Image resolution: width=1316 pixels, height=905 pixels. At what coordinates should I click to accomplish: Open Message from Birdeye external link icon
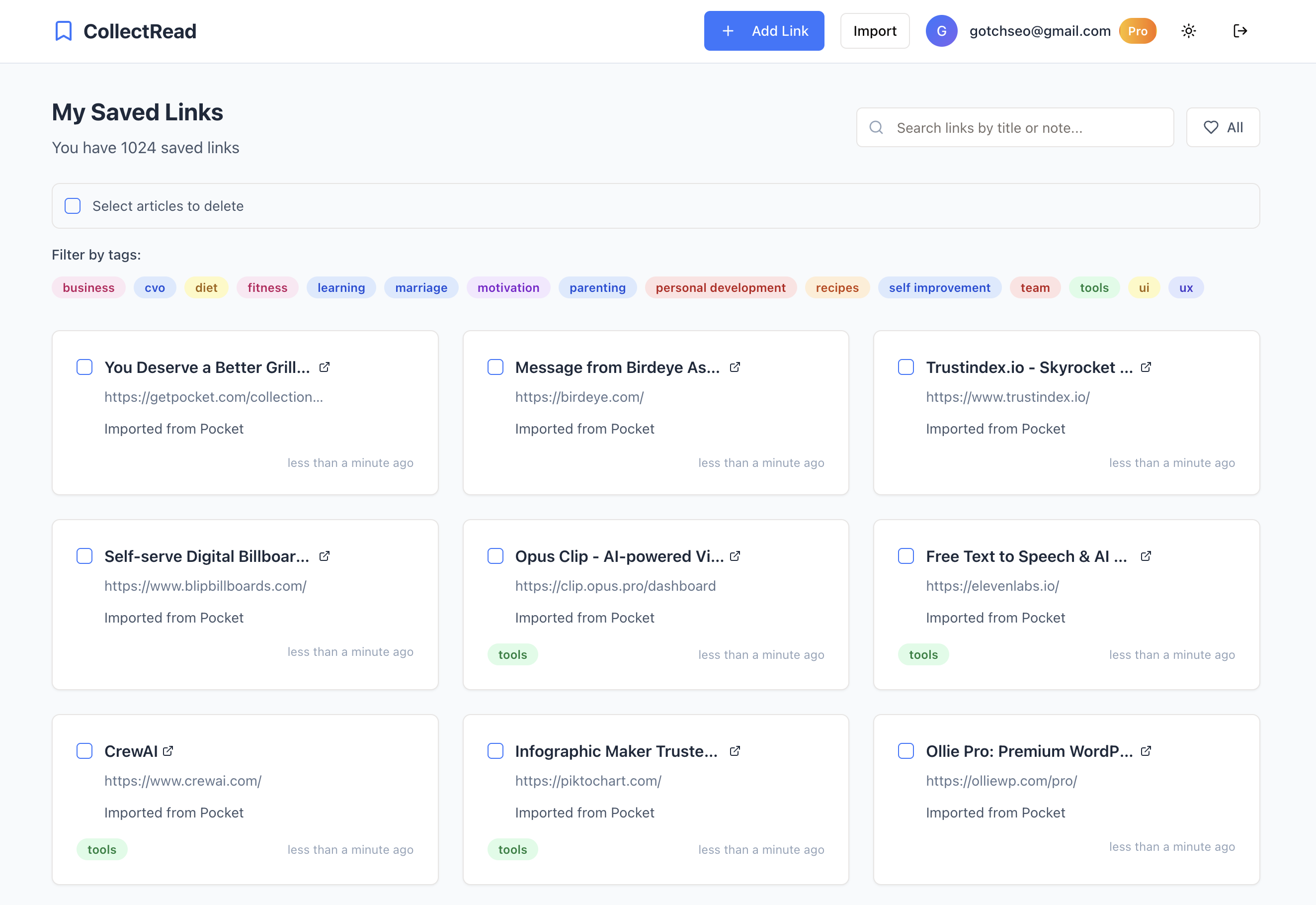point(735,367)
